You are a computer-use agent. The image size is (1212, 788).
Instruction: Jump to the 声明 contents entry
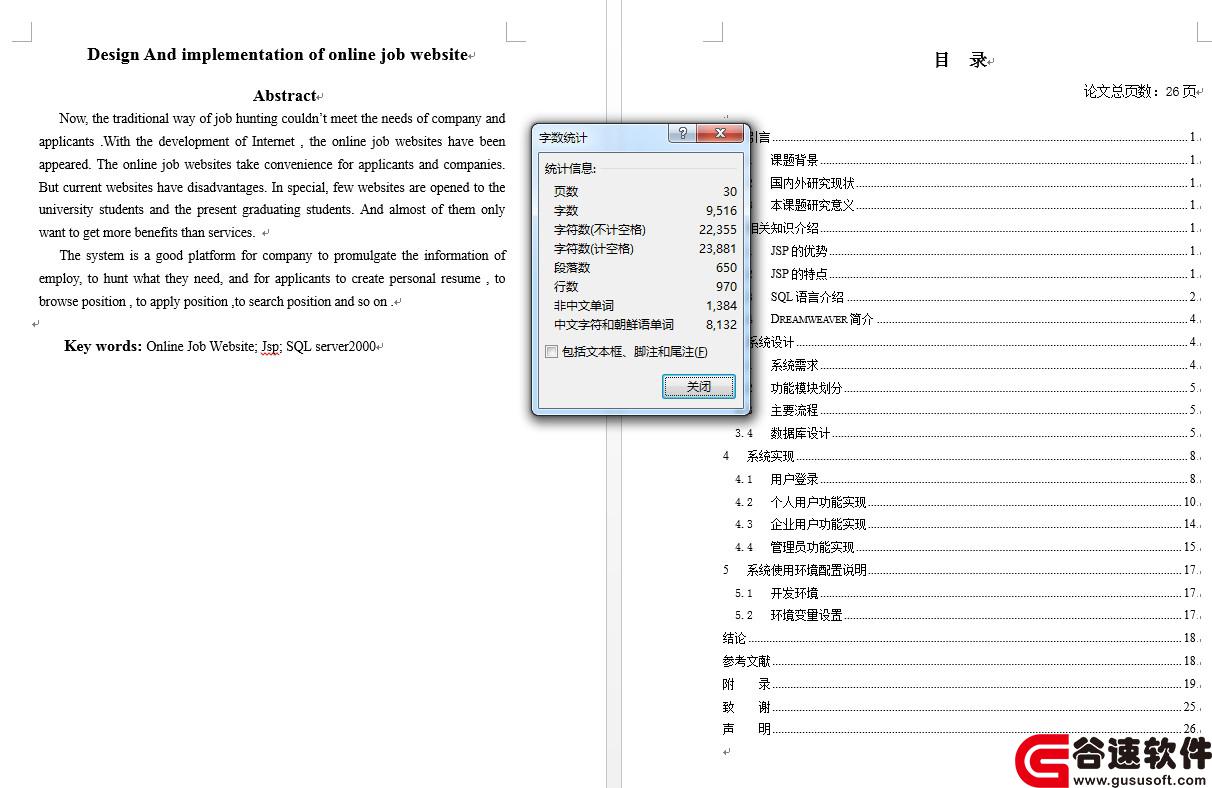click(960, 729)
